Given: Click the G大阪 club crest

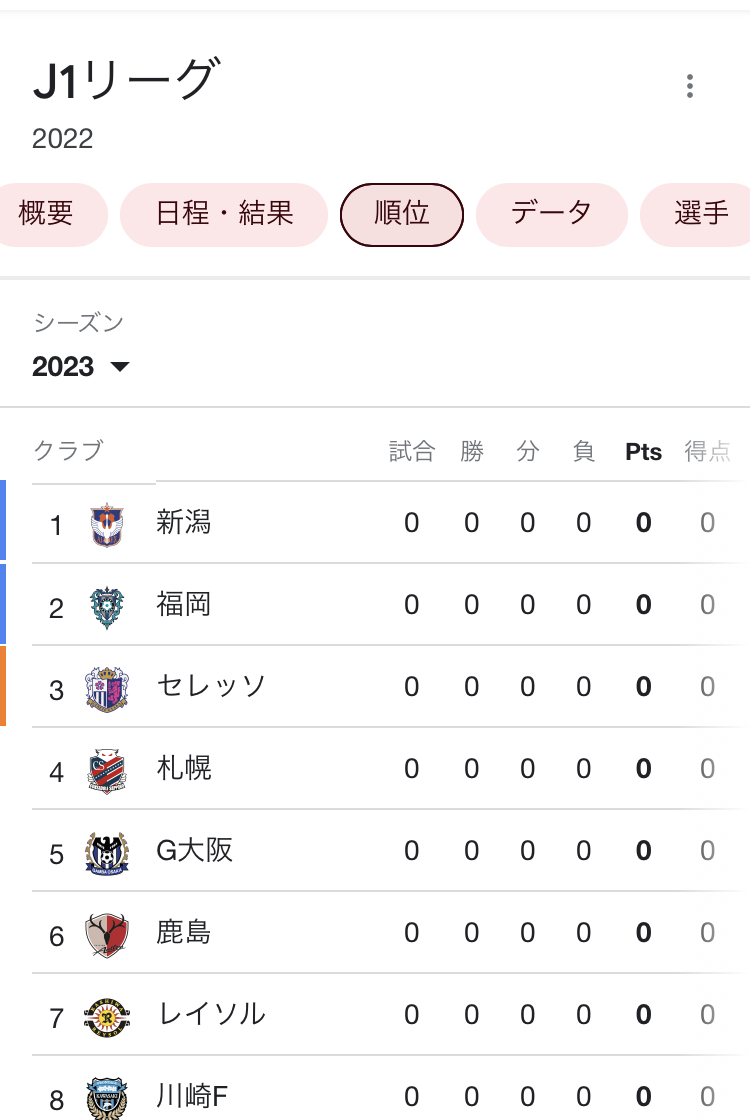Looking at the screenshot, I should pyautogui.click(x=107, y=854).
